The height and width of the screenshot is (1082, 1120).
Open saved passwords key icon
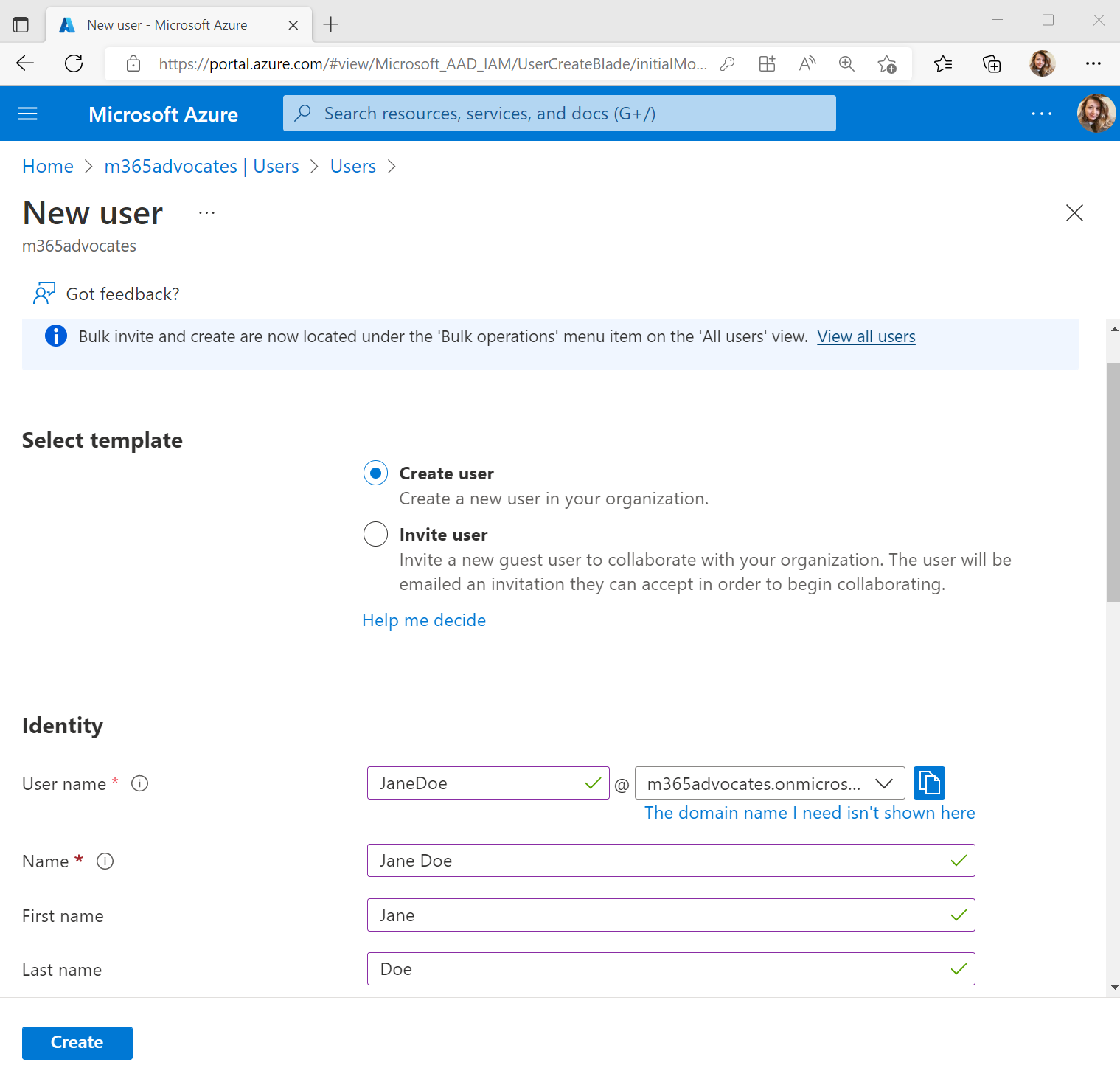coord(727,63)
